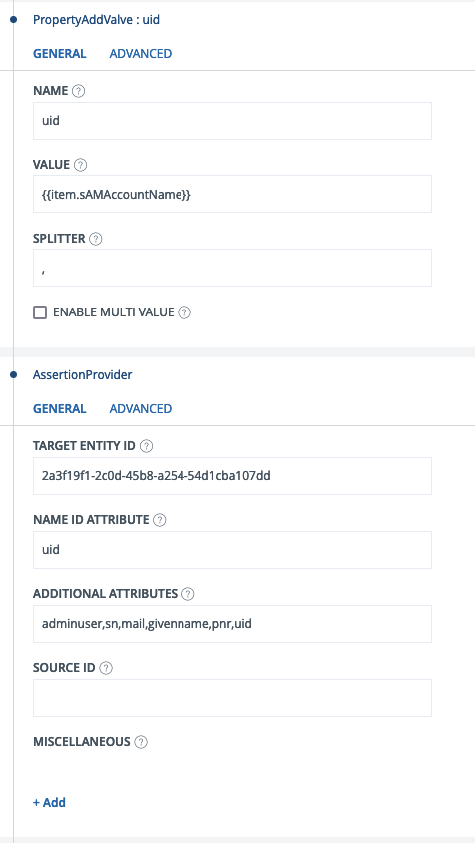Open Source ID help icon
475x843 pixels.
pyautogui.click(x=106, y=668)
